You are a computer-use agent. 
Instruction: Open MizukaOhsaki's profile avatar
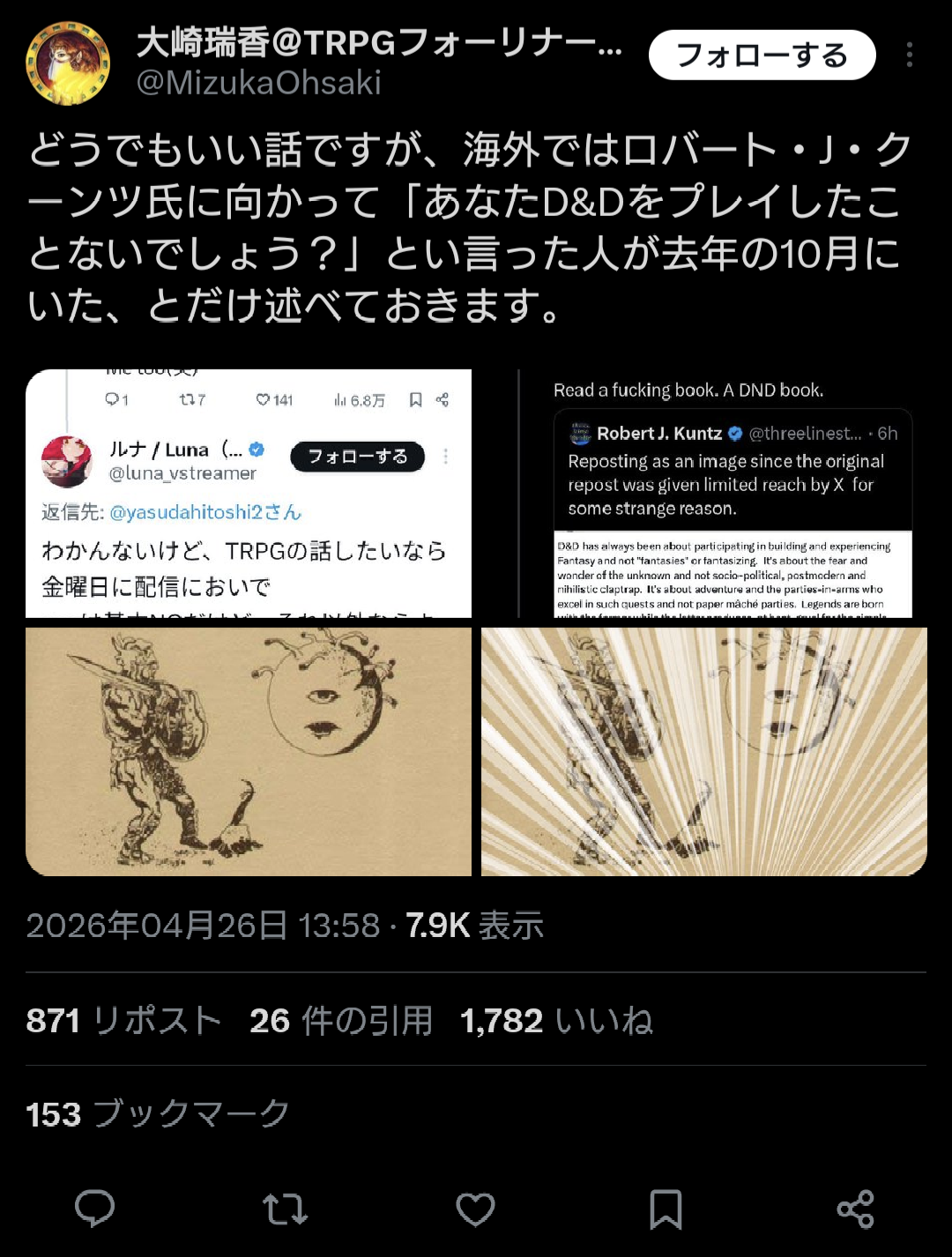click(x=68, y=63)
